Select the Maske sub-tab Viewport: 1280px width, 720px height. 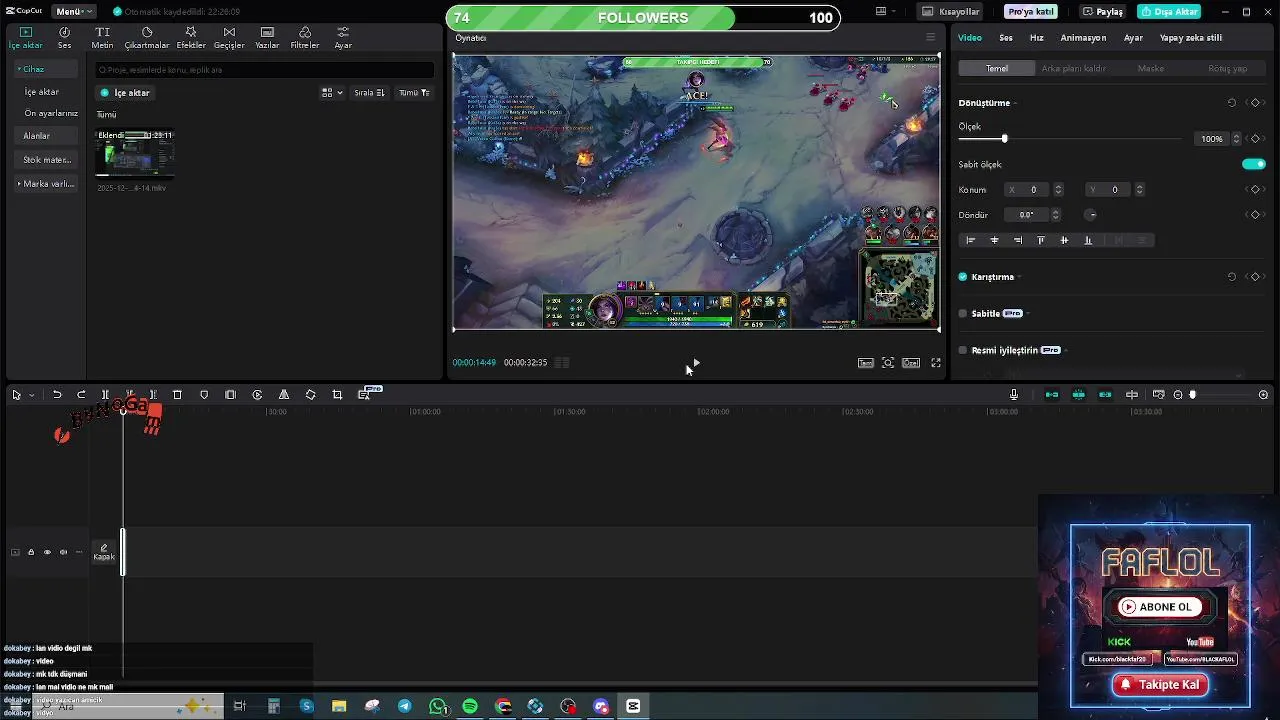(1150, 69)
